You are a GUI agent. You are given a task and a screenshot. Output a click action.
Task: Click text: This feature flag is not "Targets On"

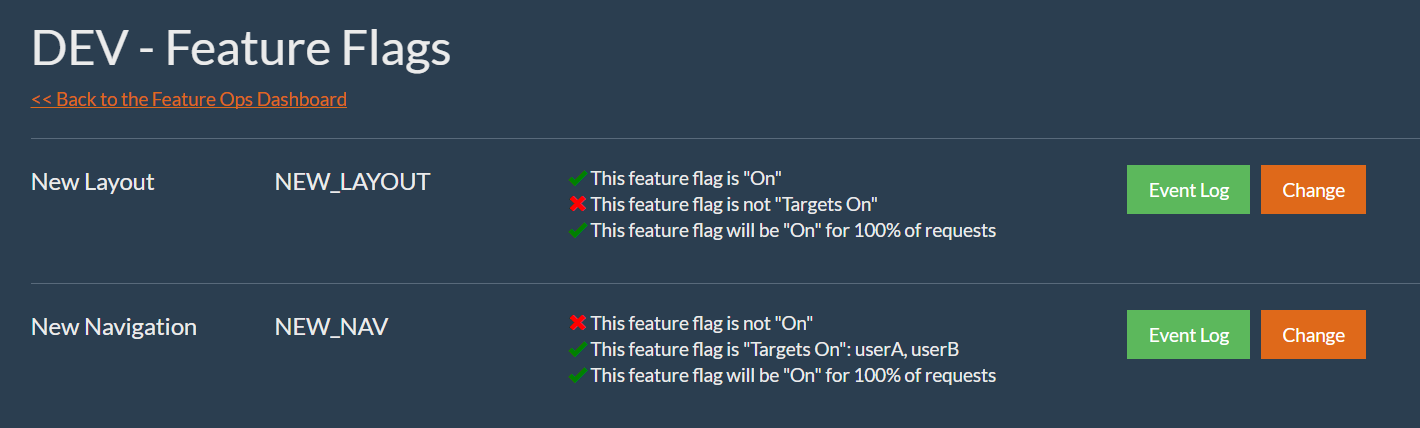point(734,204)
